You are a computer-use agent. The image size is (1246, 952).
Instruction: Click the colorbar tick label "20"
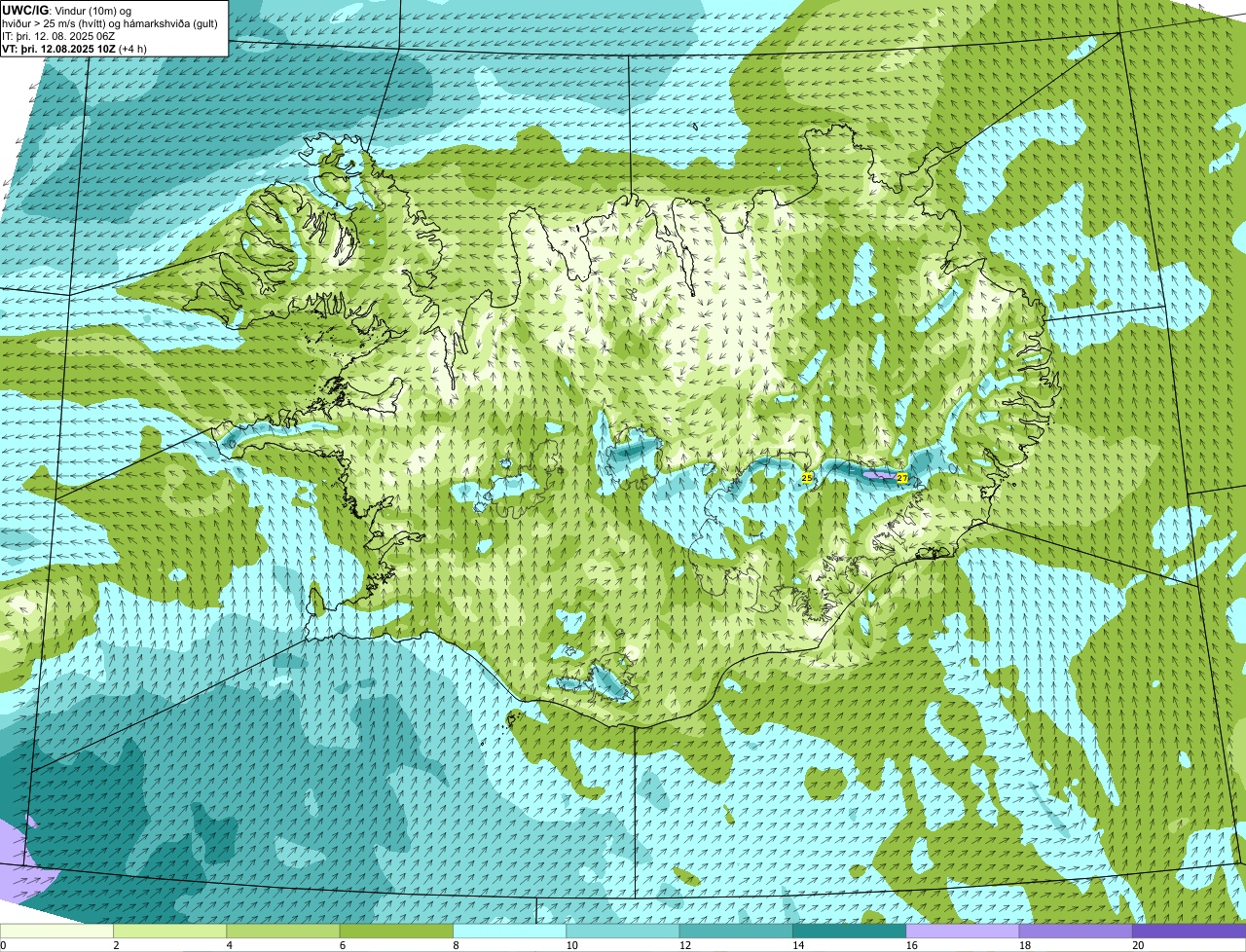point(1138,945)
